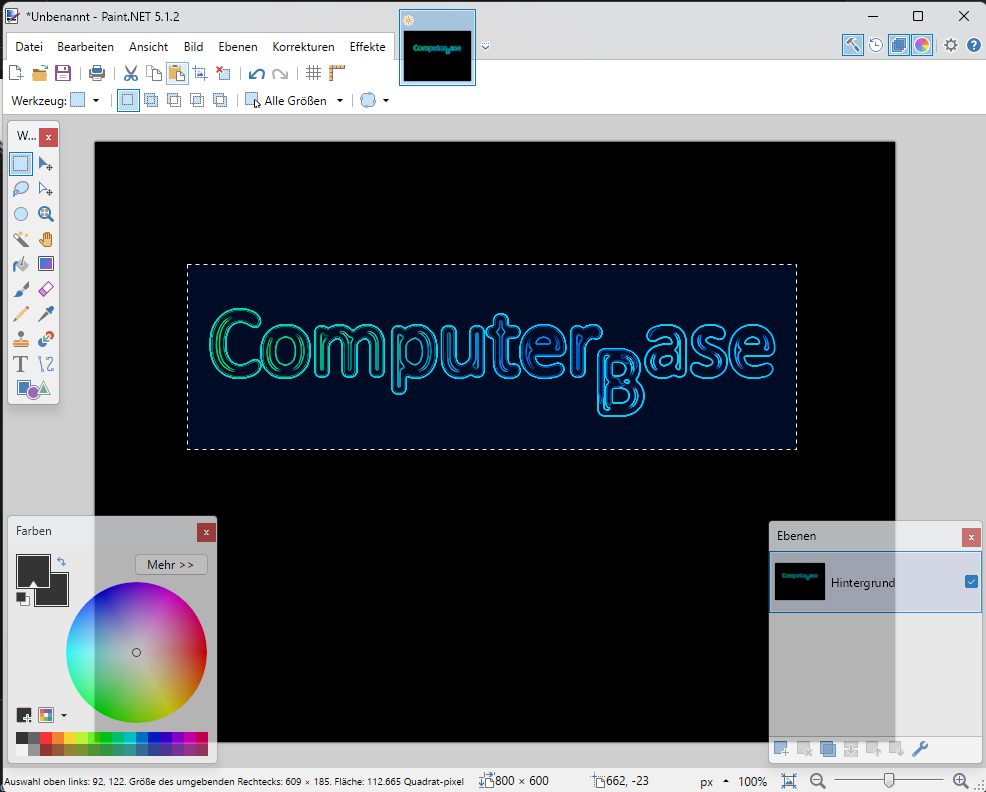Click the Paste clipboard icon

177,73
